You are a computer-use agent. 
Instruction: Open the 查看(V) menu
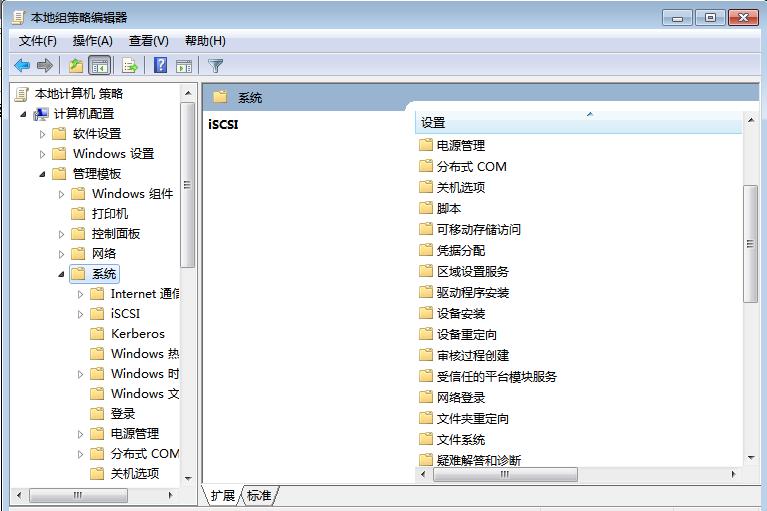[149, 41]
